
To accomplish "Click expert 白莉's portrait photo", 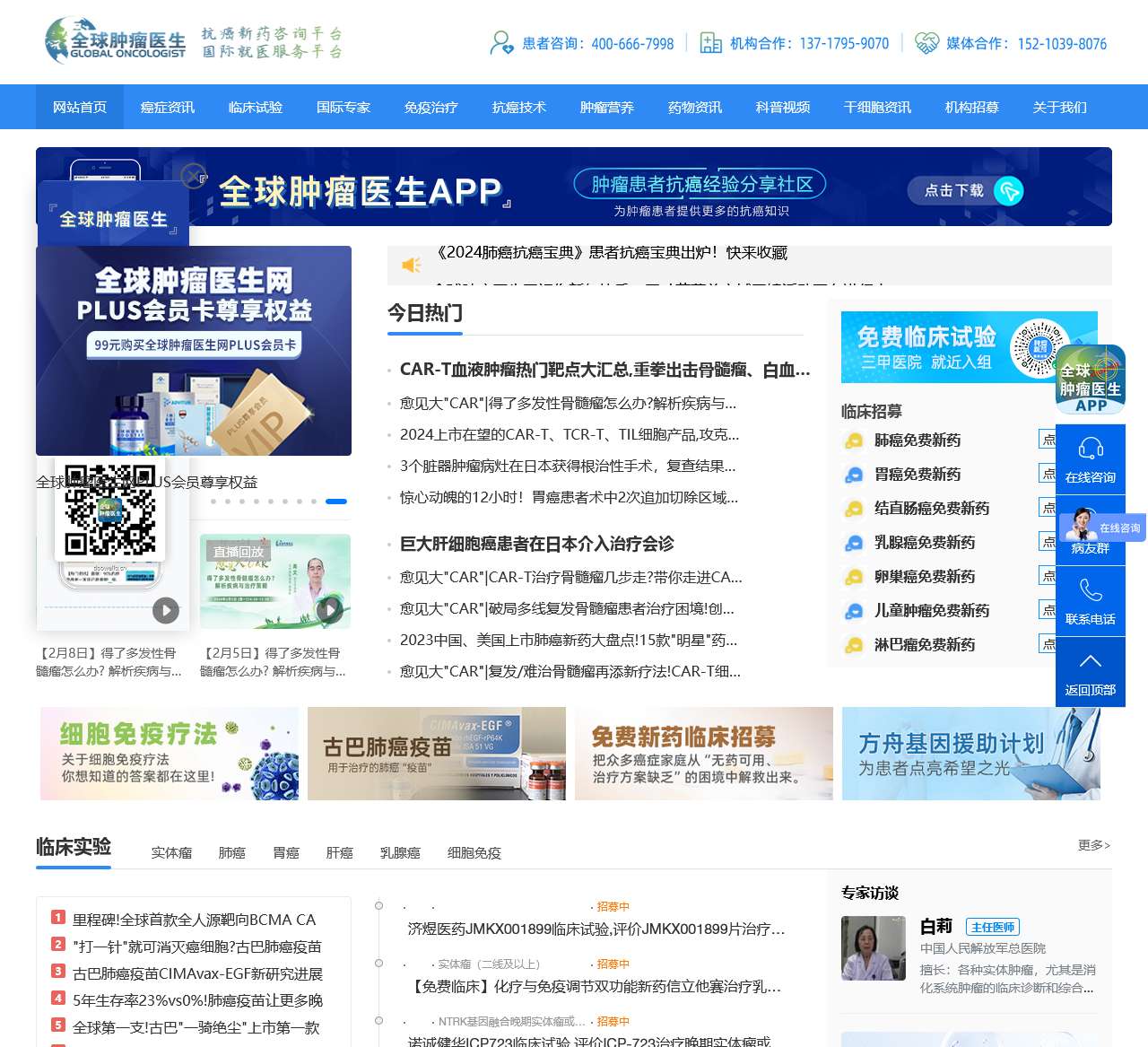I will pos(873,948).
